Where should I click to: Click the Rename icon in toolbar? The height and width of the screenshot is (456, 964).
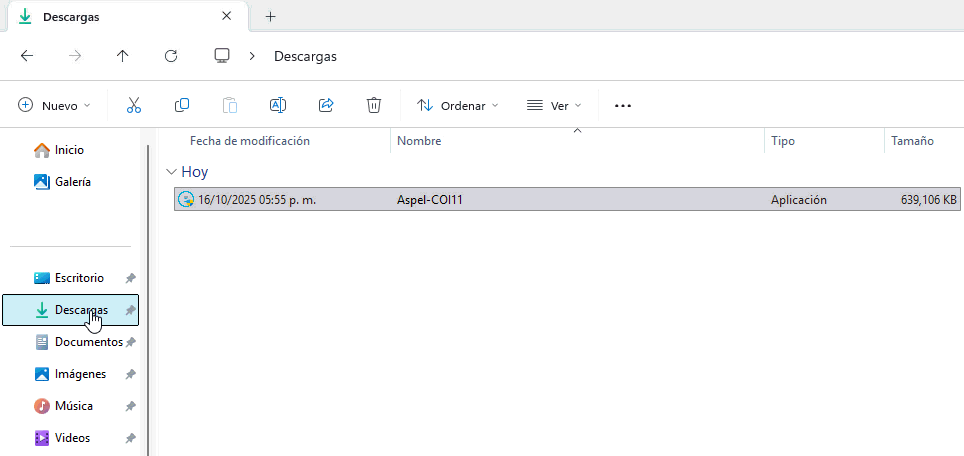click(x=278, y=105)
